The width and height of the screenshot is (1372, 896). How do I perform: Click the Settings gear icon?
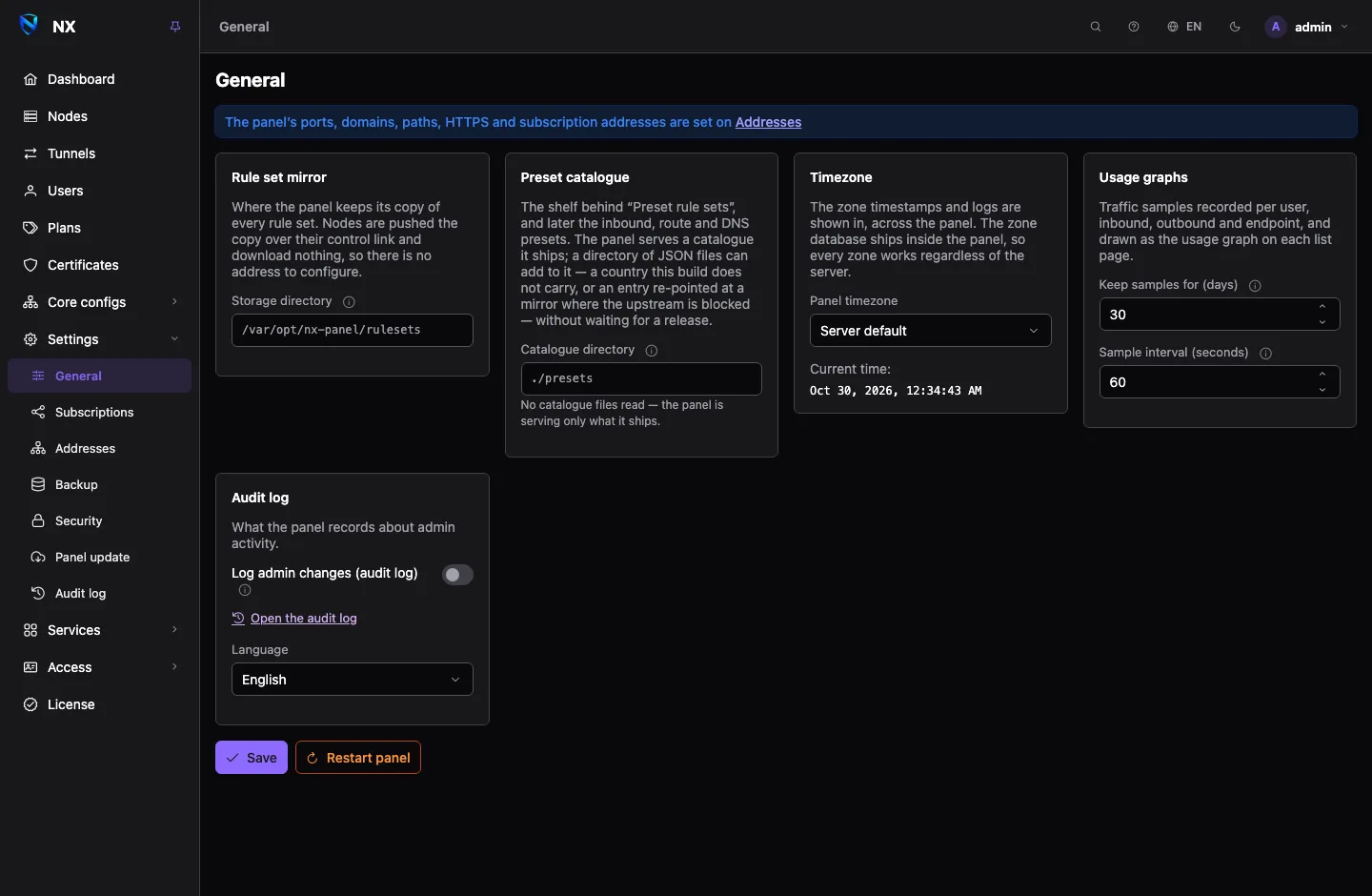point(30,339)
